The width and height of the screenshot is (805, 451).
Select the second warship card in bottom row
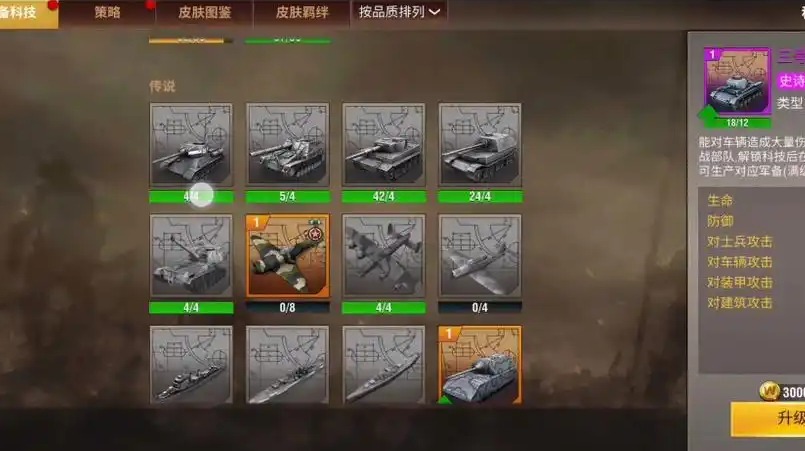[288, 365]
